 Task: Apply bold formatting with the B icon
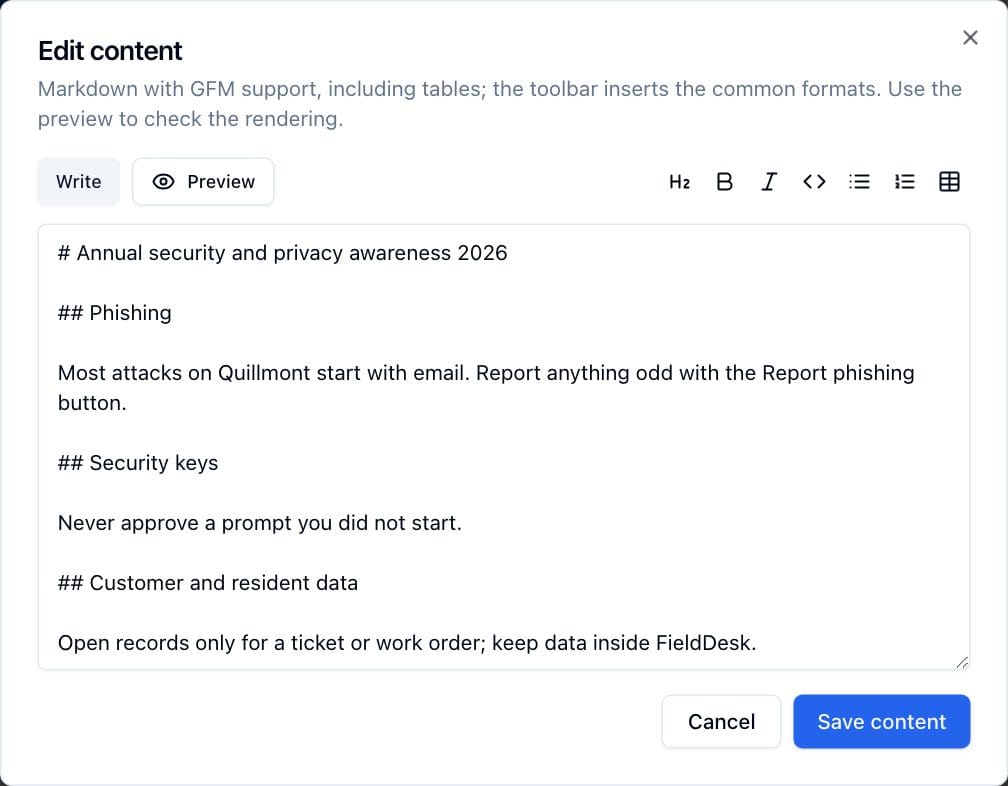coord(724,182)
